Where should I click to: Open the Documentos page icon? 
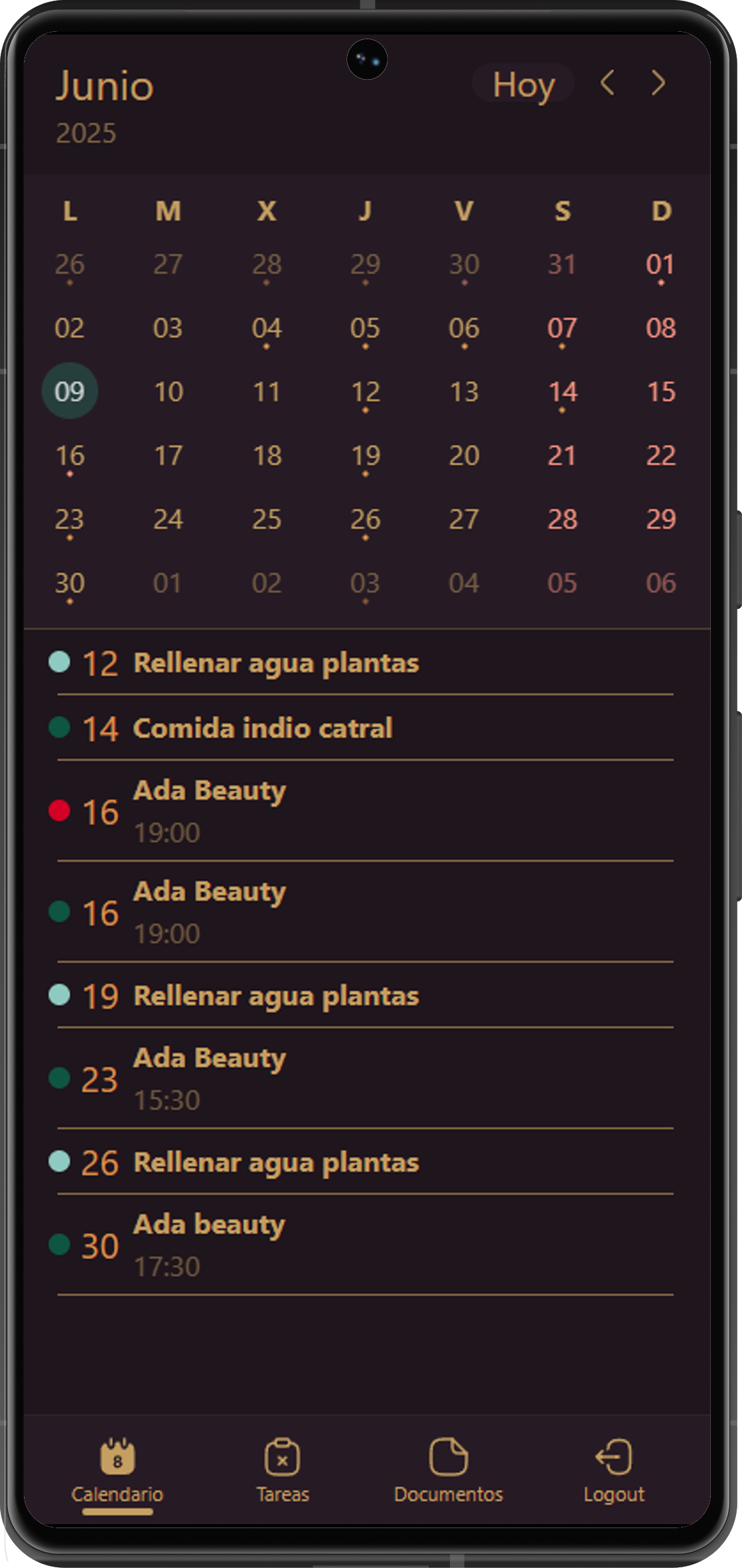point(449,1456)
